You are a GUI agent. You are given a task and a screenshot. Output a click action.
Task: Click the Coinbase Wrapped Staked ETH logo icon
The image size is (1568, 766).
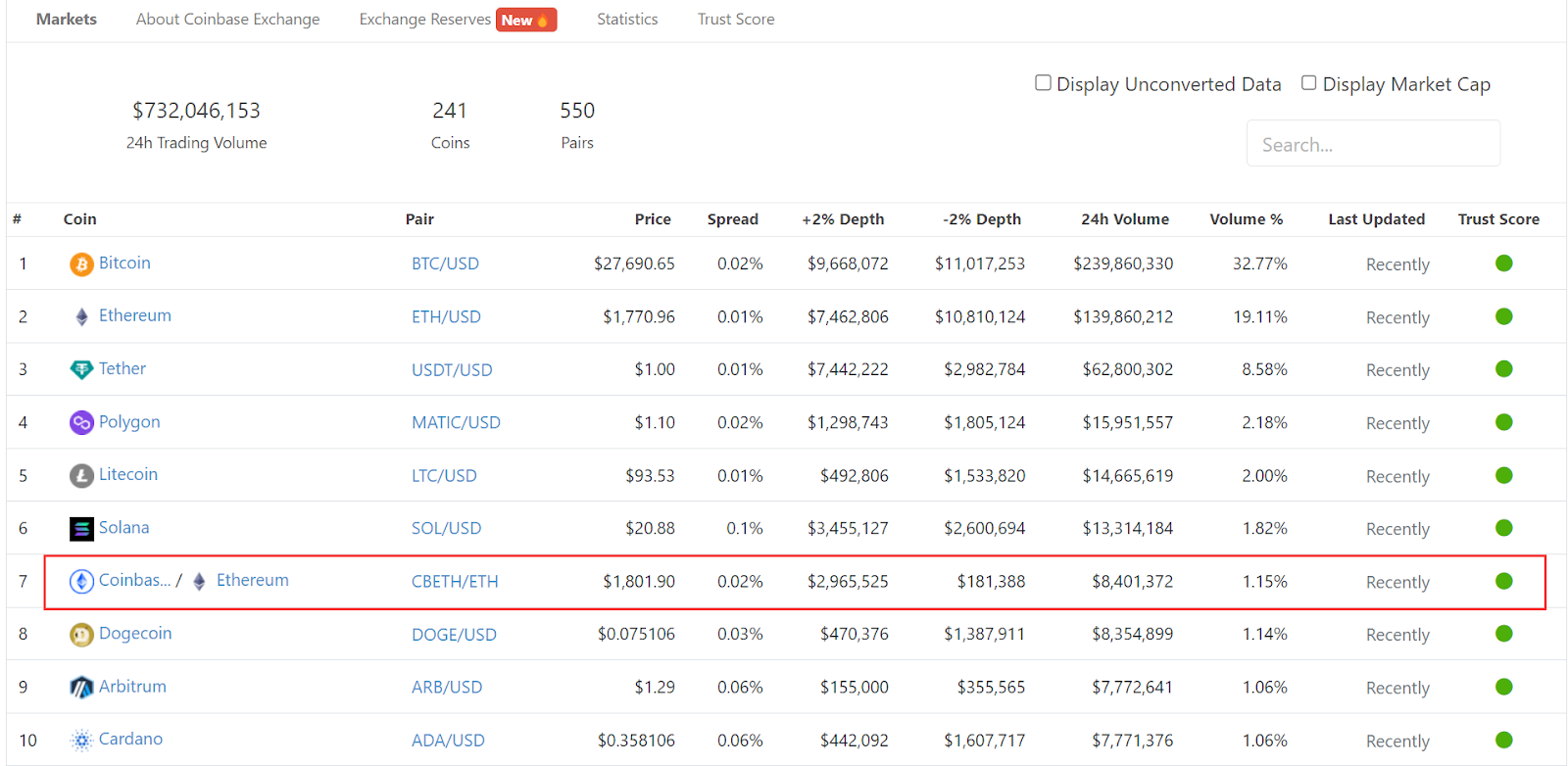(x=81, y=582)
